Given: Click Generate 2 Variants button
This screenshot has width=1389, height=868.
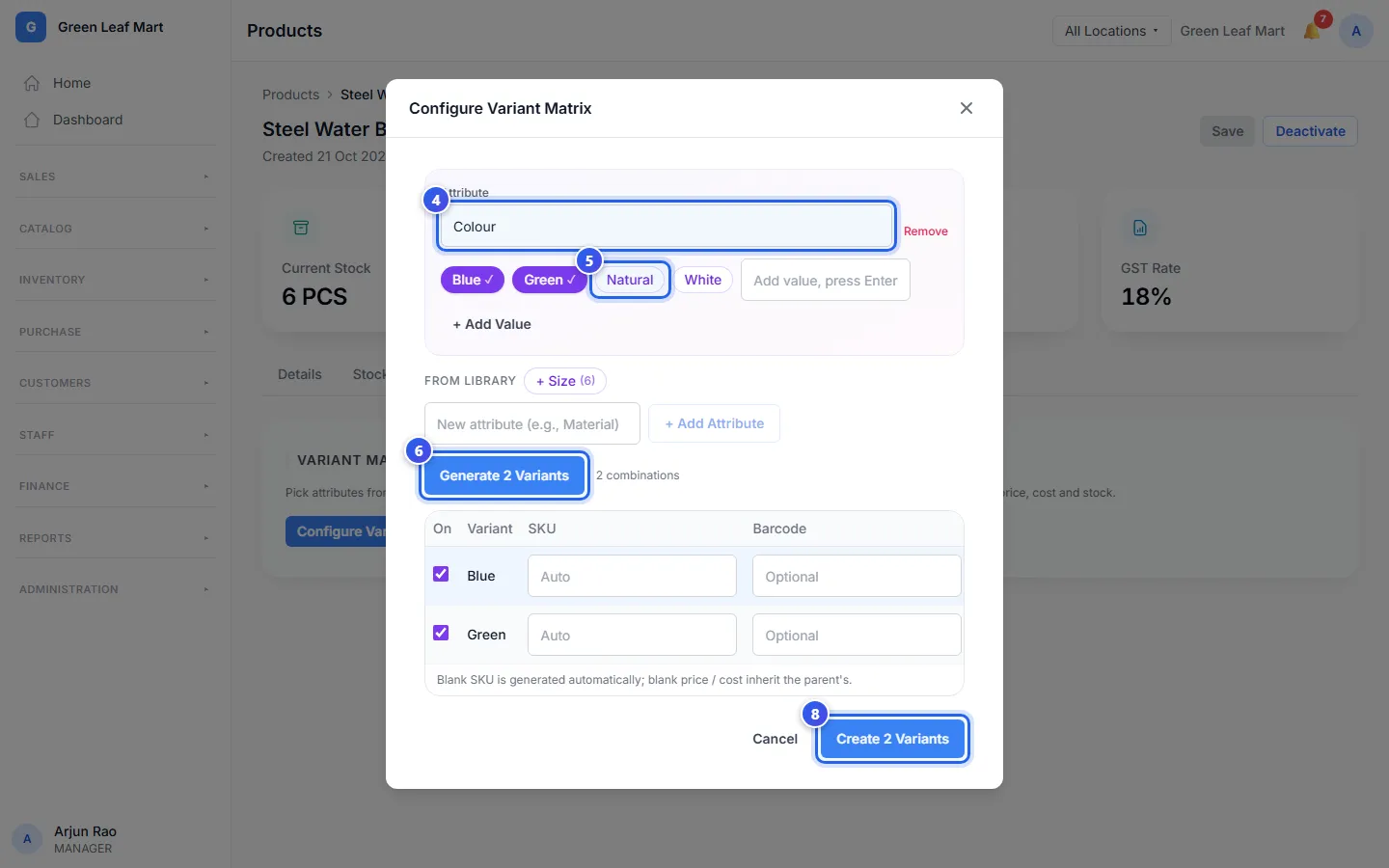Looking at the screenshot, I should click(x=504, y=475).
